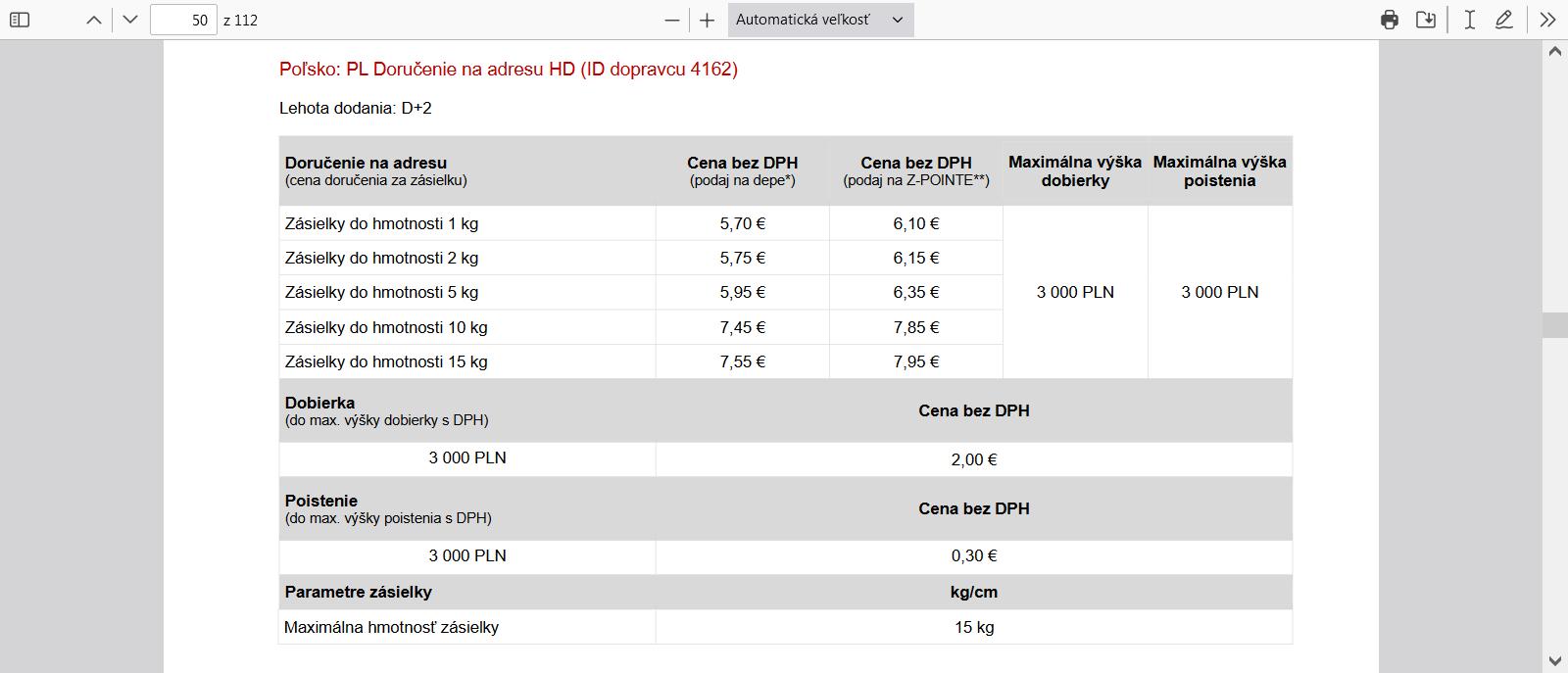
Task: Click the Maximálna hmotnosť zásielky row label
Action: click(x=391, y=627)
